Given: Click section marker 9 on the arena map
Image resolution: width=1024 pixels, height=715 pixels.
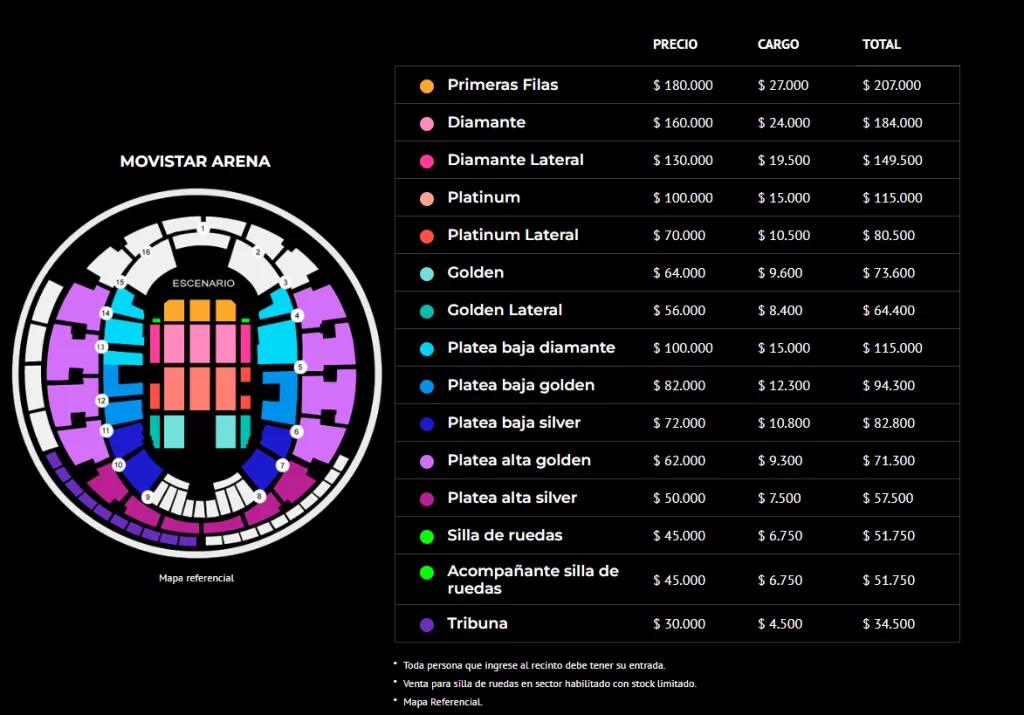Looking at the screenshot, I should coord(148,497).
